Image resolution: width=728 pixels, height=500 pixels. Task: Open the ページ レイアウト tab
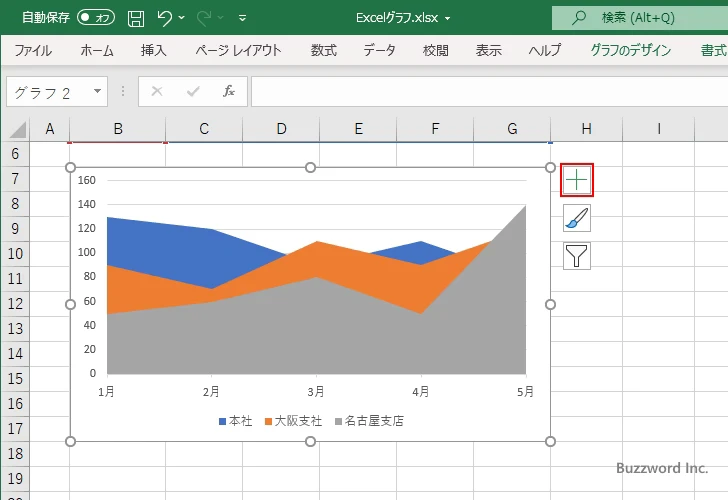point(238,50)
